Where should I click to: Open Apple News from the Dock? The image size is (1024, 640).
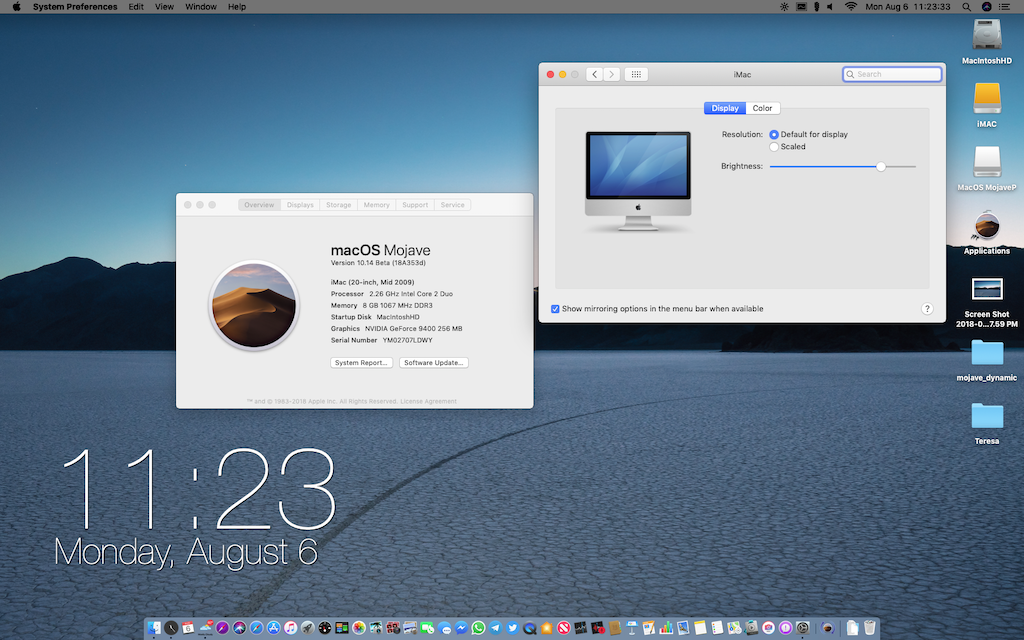click(x=564, y=628)
